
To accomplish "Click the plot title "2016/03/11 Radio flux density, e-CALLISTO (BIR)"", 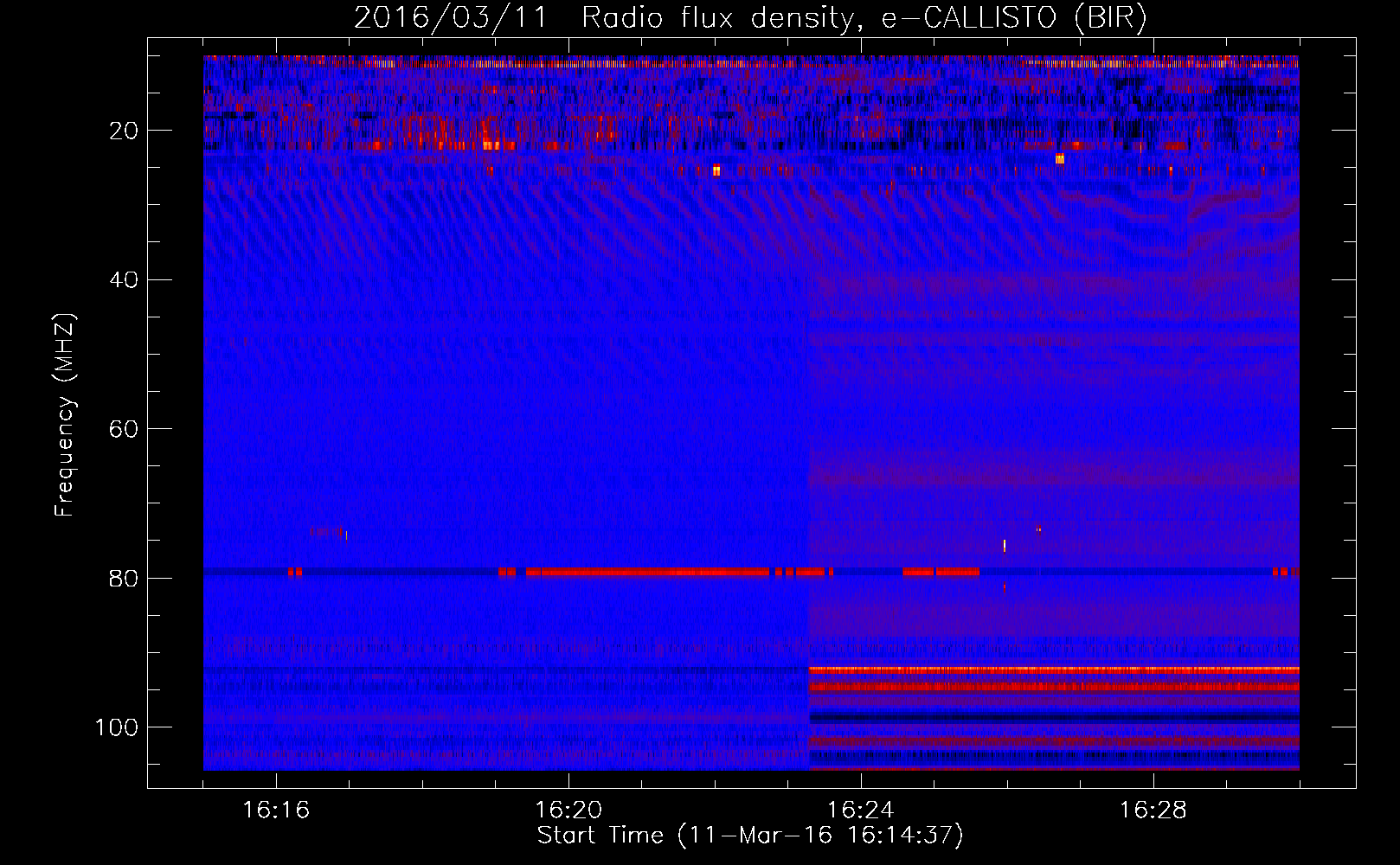I will pos(750,18).
